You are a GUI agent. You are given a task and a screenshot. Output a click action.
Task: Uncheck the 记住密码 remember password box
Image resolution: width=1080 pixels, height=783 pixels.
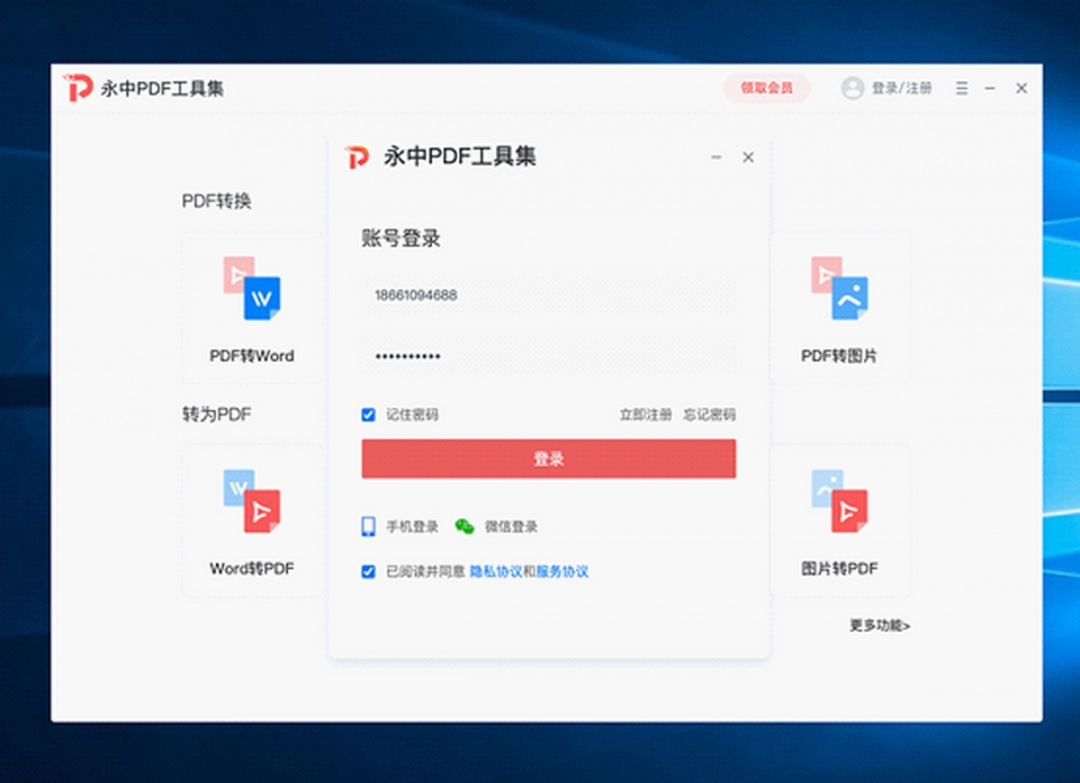point(369,414)
